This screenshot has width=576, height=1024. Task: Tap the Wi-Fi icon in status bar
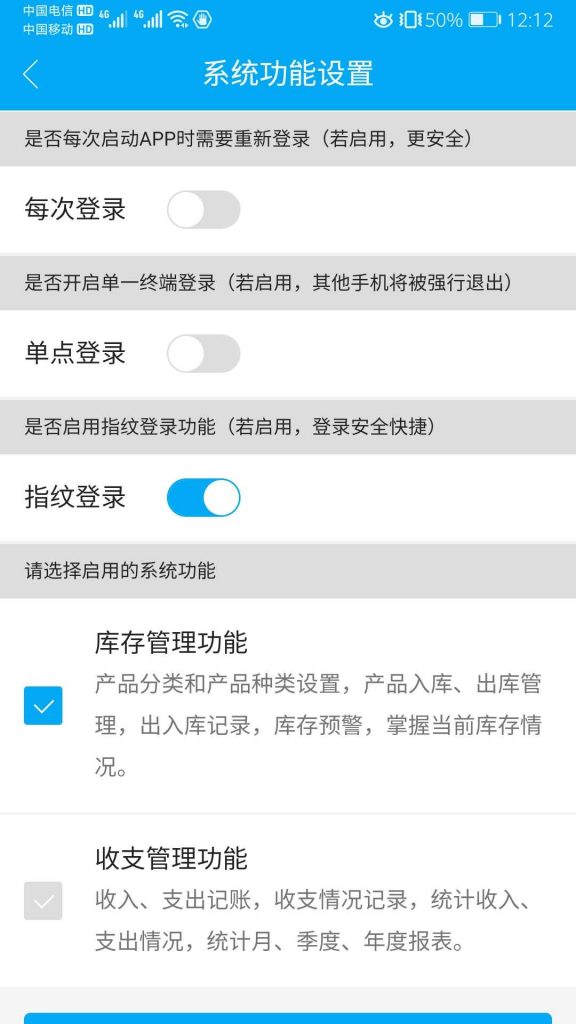[178, 20]
